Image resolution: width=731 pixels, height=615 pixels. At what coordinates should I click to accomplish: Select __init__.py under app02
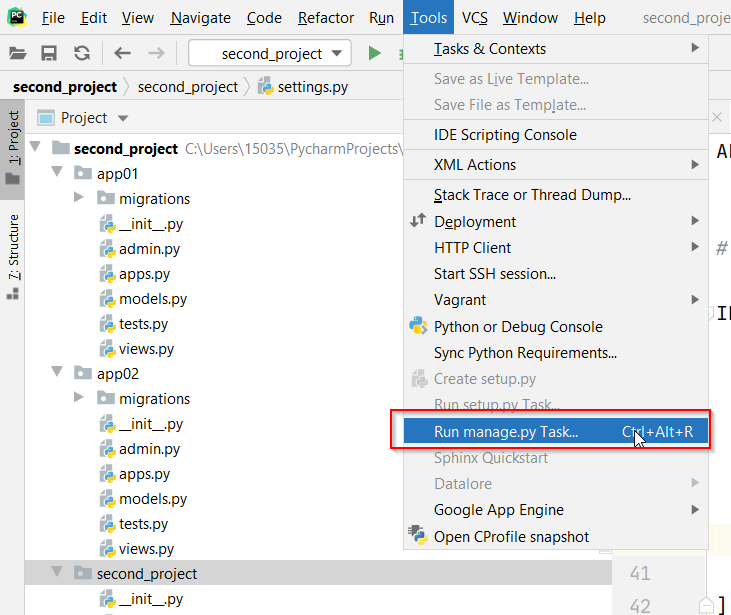coord(151,424)
